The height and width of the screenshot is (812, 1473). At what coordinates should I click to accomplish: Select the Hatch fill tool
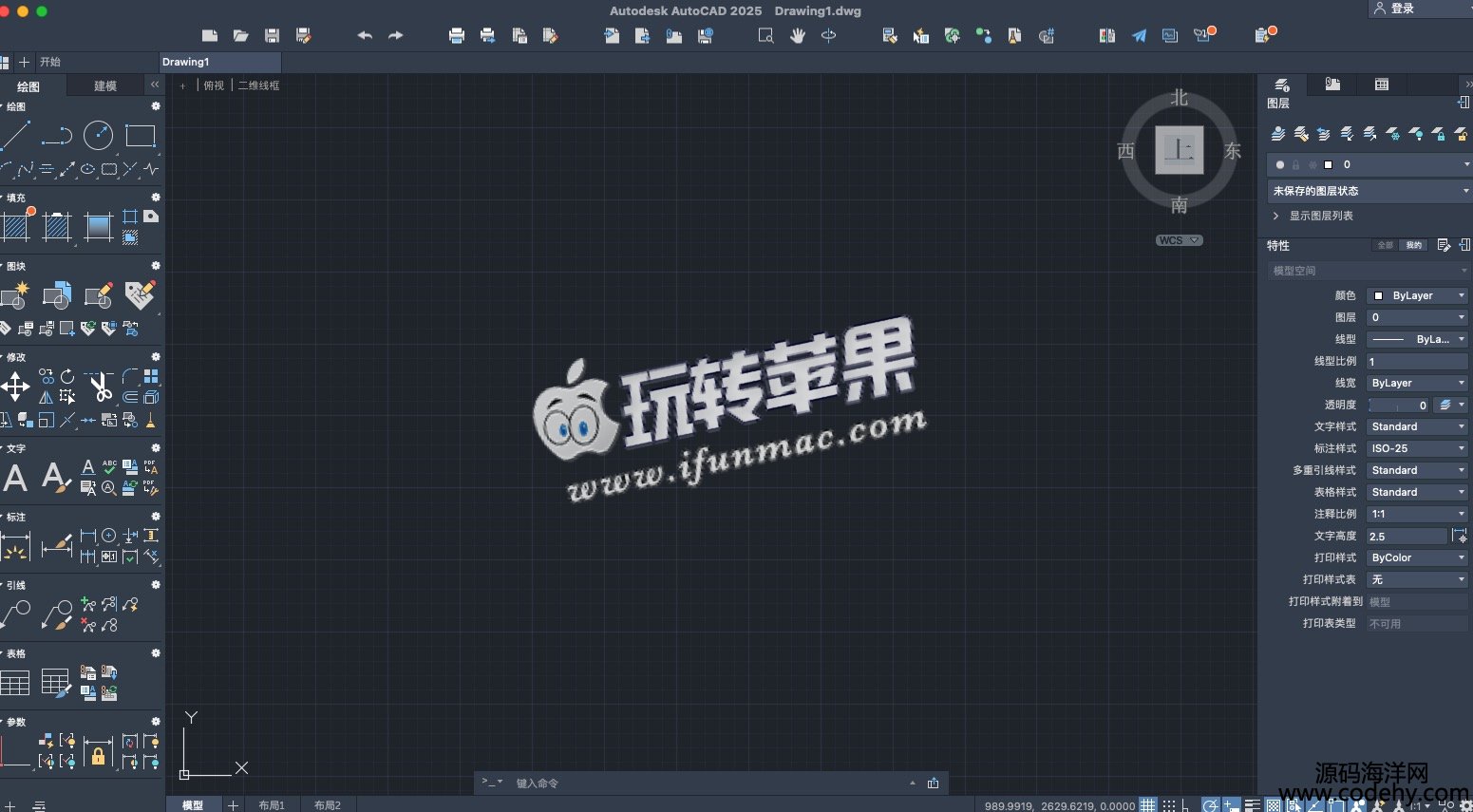click(x=16, y=226)
